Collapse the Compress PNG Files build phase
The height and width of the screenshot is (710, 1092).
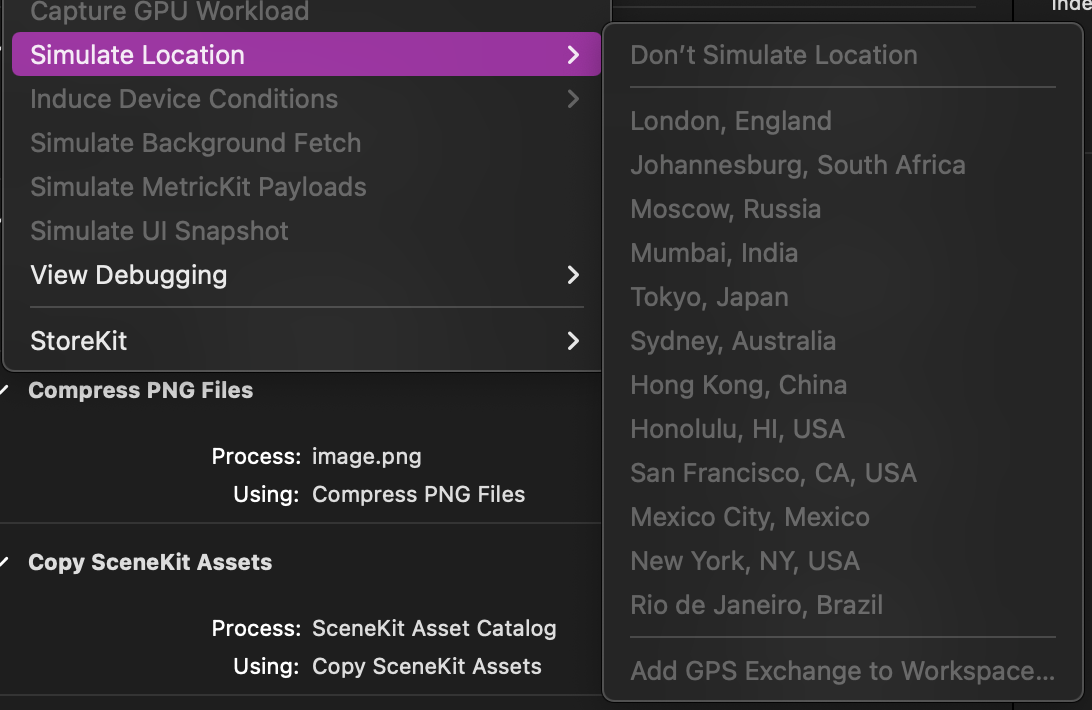point(3,390)
